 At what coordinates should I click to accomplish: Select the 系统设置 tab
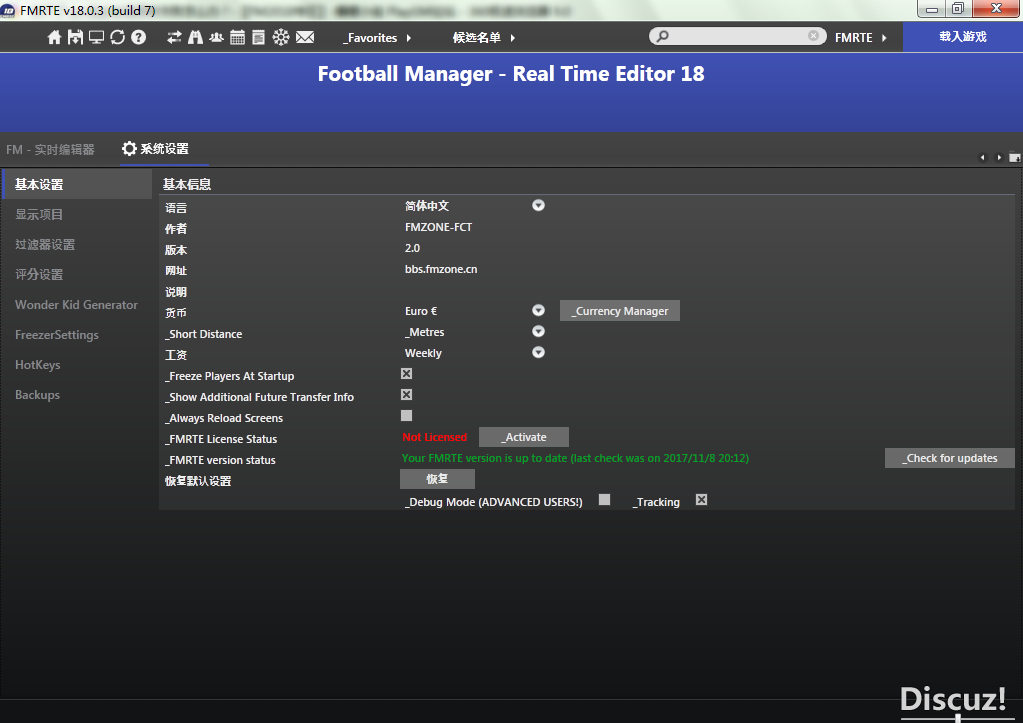164,149
